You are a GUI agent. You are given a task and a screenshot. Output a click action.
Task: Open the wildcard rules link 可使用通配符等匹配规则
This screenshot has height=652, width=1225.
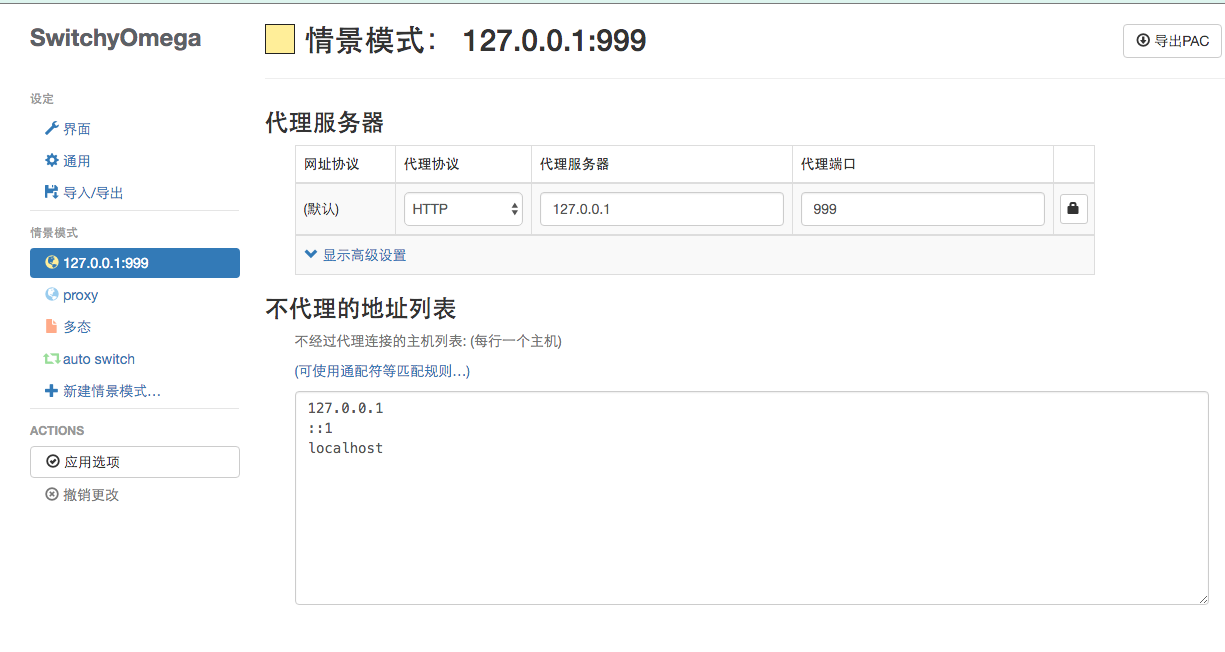[380, 371]
